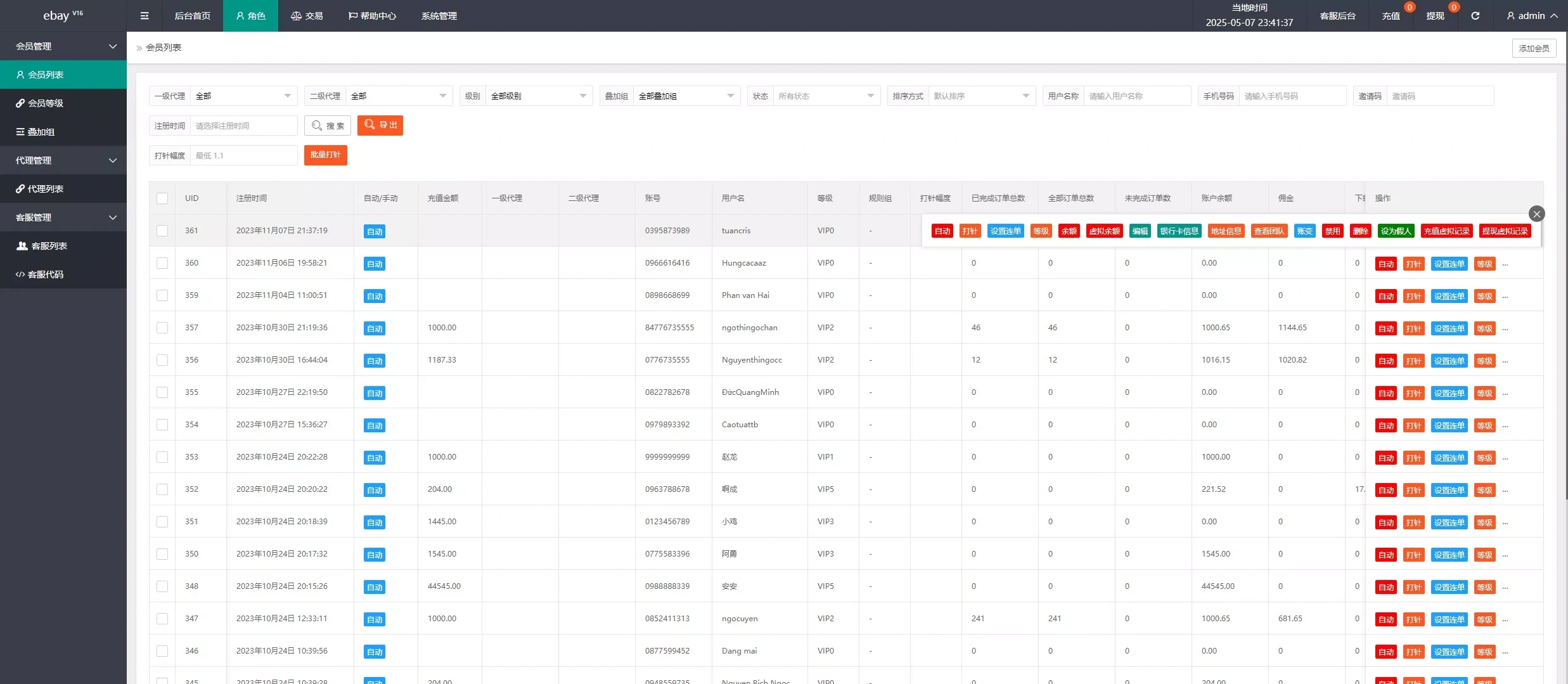The width and height of the screenshot is (1568, 684).
Task: Select the checkbox for UID 357 row
Action: (162, 328)
